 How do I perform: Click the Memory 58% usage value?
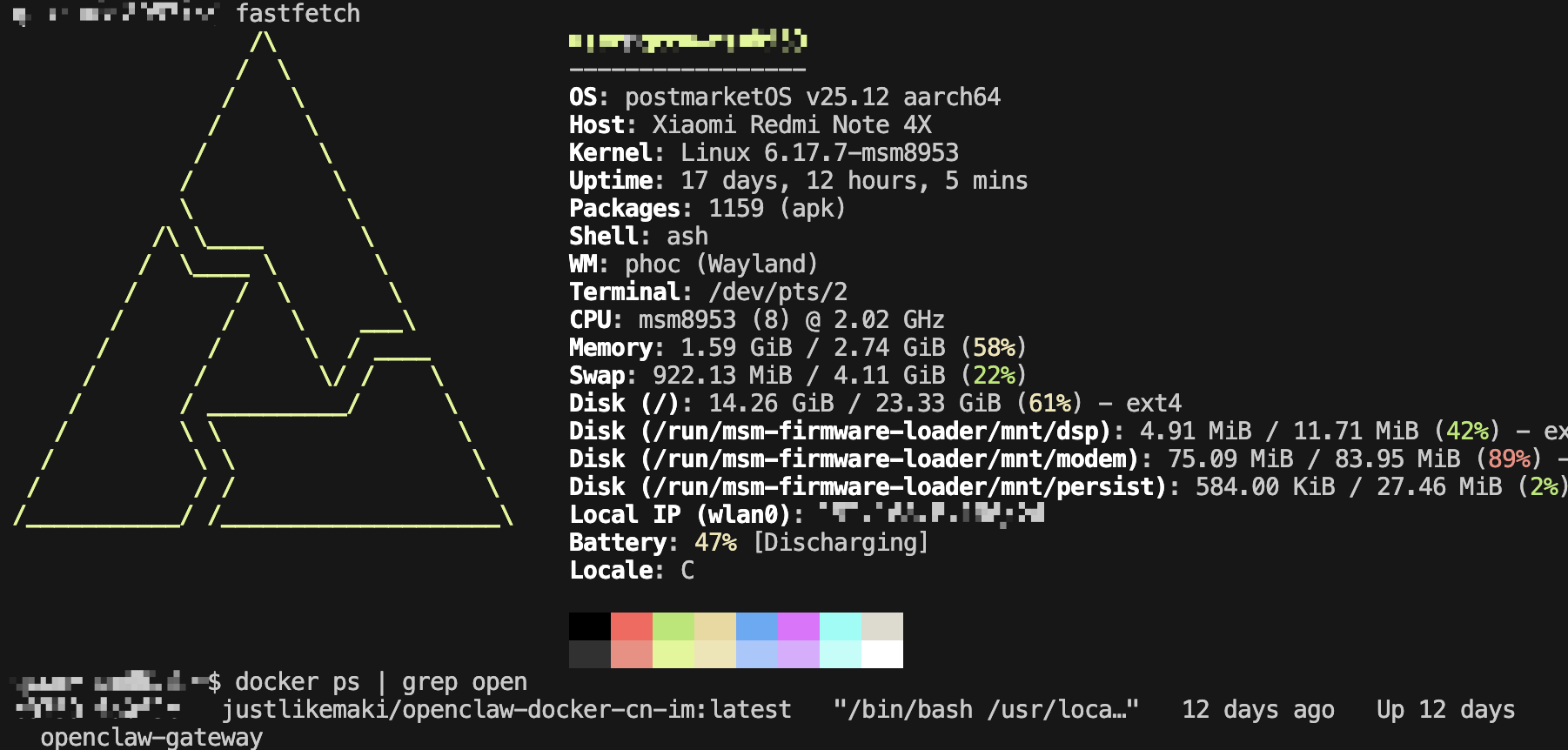[x=994, y=348]
